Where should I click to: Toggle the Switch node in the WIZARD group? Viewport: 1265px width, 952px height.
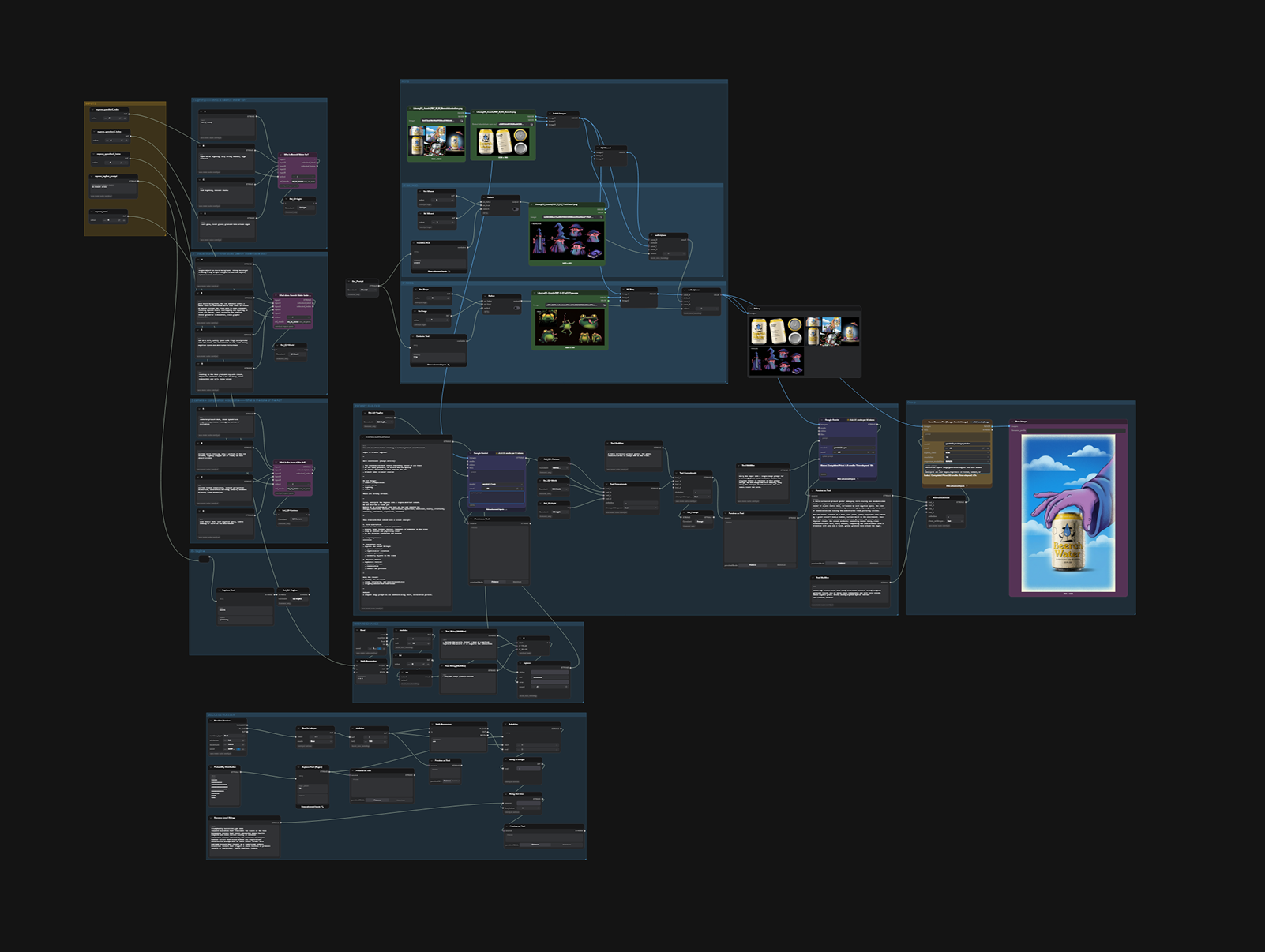tap(516, 209)
